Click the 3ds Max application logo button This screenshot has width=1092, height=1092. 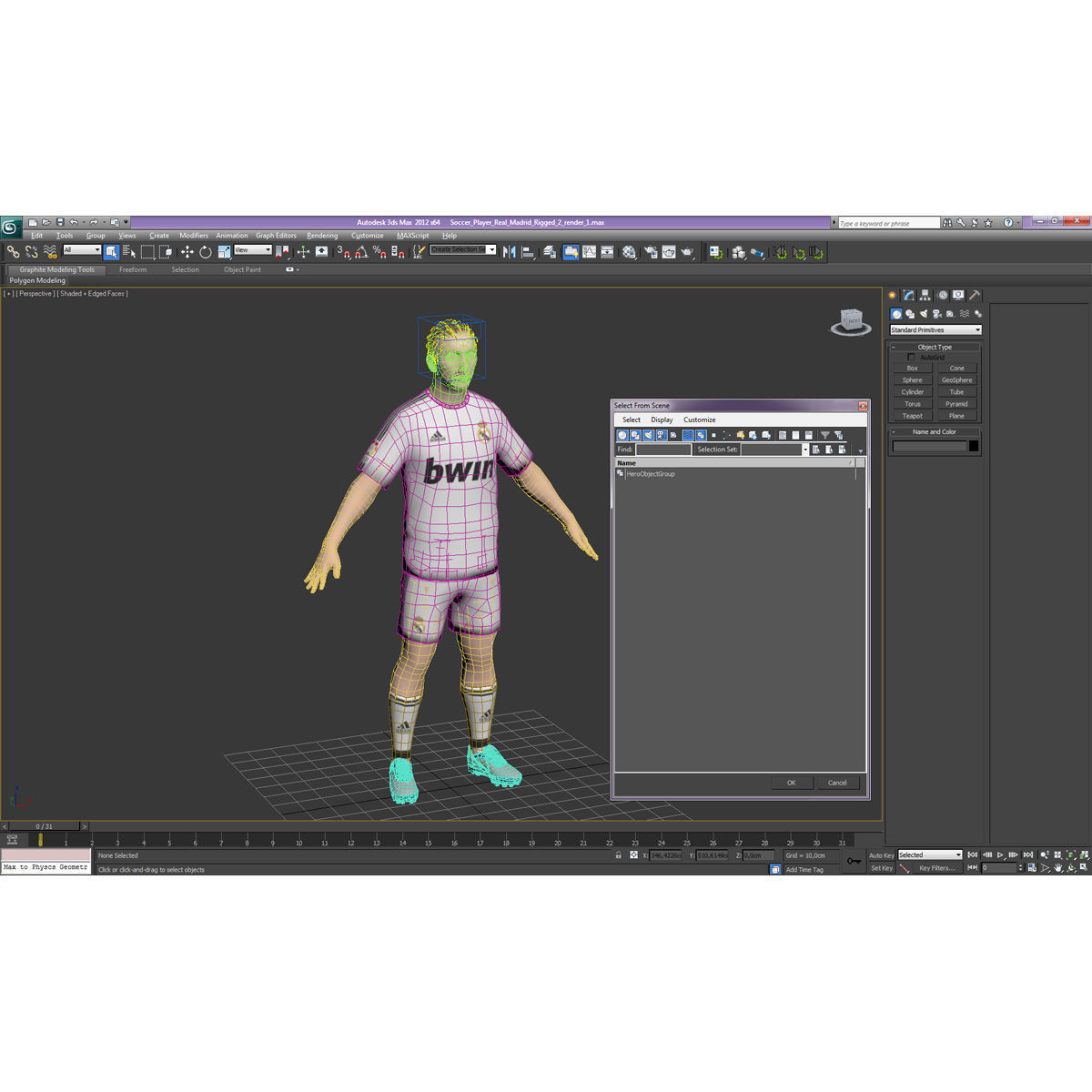click(11, 227)
